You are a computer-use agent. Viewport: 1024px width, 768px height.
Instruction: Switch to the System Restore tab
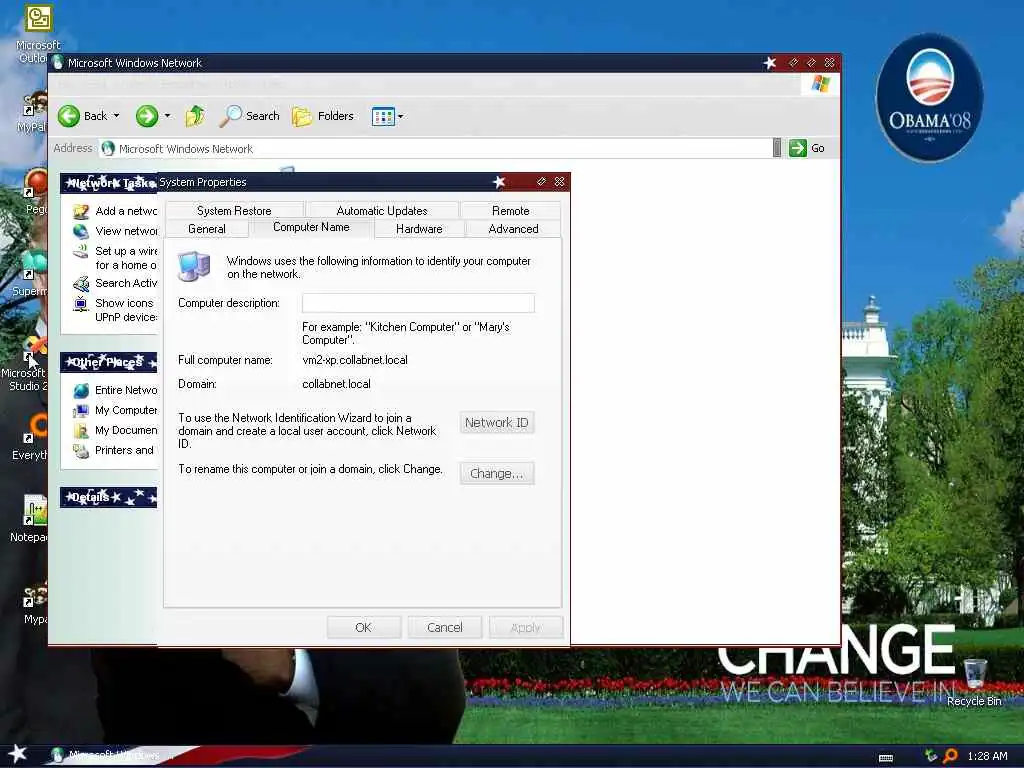point(234,210)
